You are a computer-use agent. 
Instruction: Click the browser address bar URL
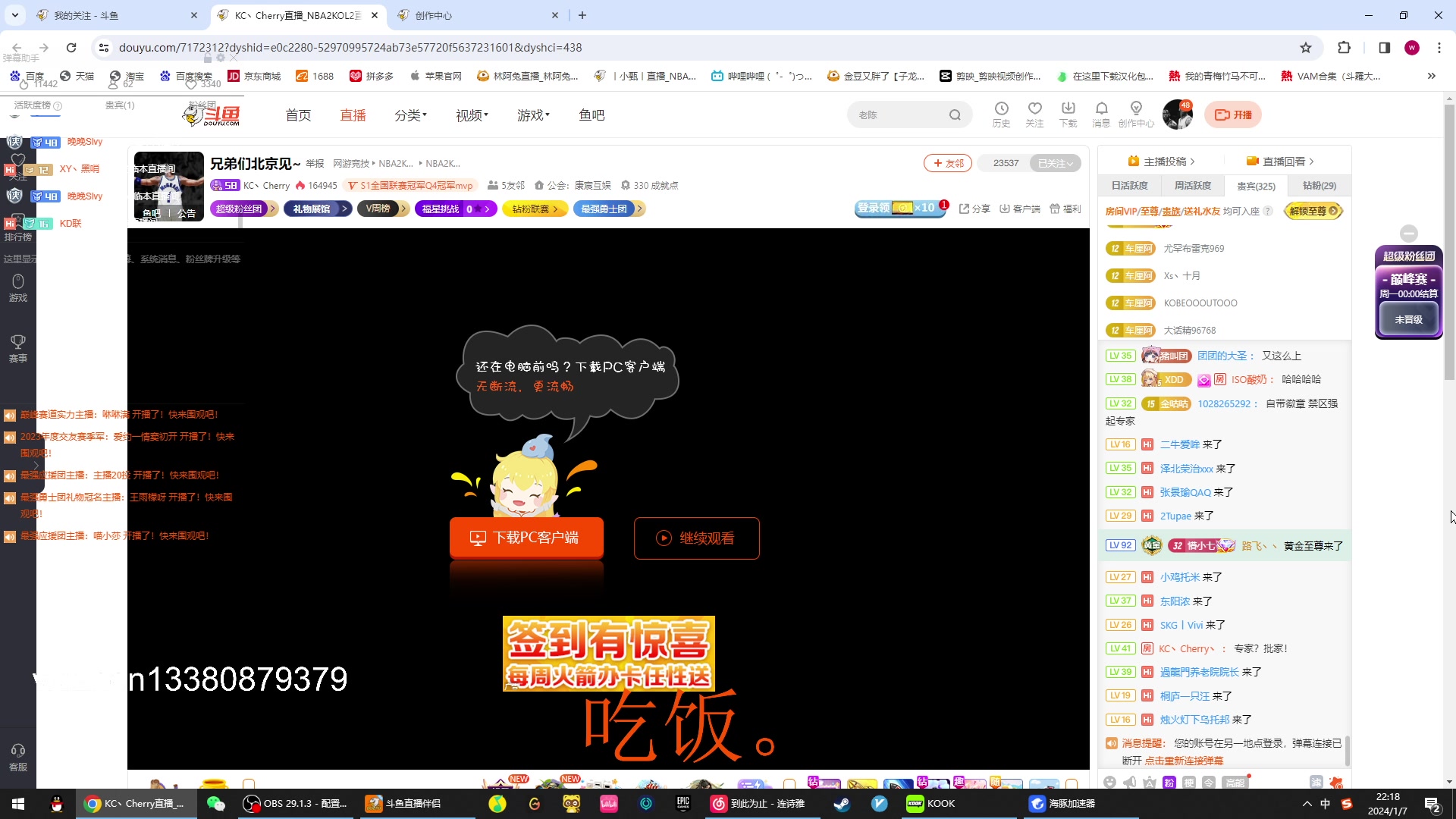tap(350, 48)
